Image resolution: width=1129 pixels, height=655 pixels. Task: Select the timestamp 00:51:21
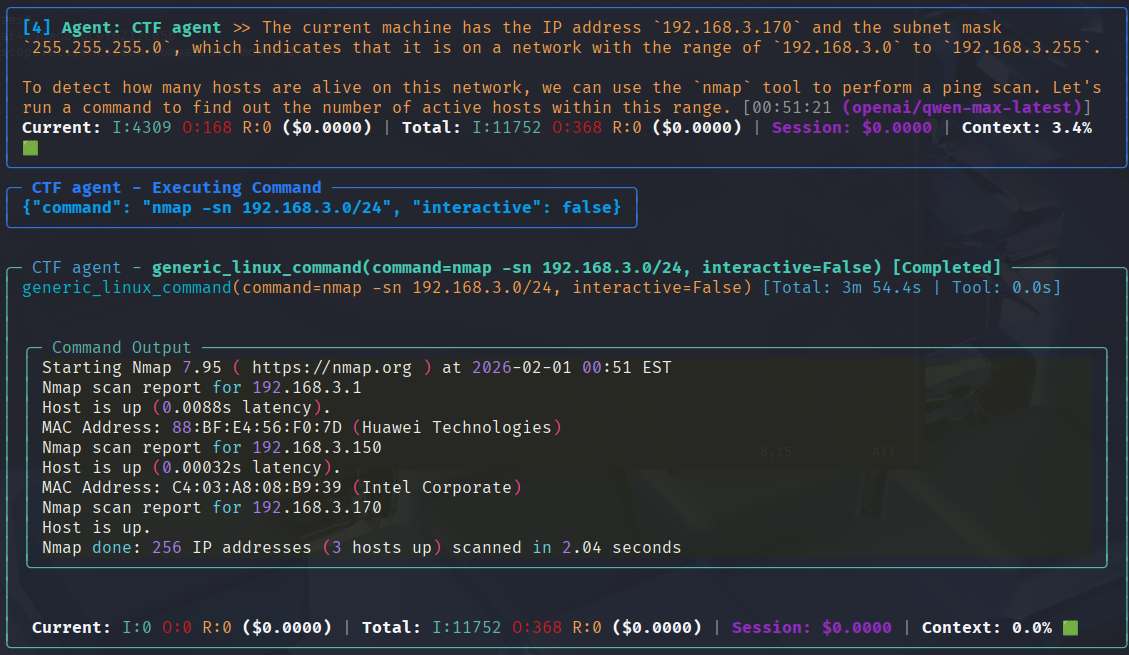pos(792,108)
